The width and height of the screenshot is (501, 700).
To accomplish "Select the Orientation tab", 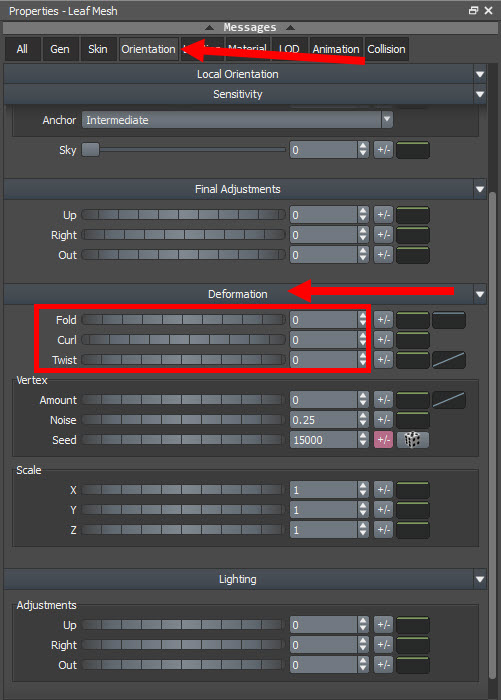I will click(149, 49).
